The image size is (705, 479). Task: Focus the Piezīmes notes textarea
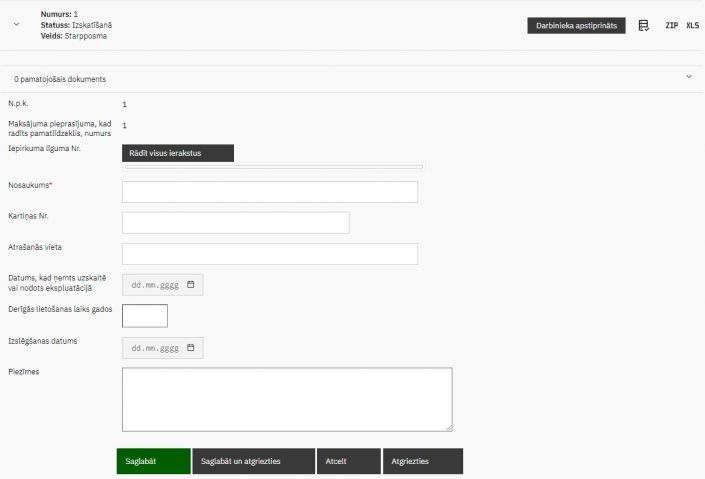tap(286, 399)
